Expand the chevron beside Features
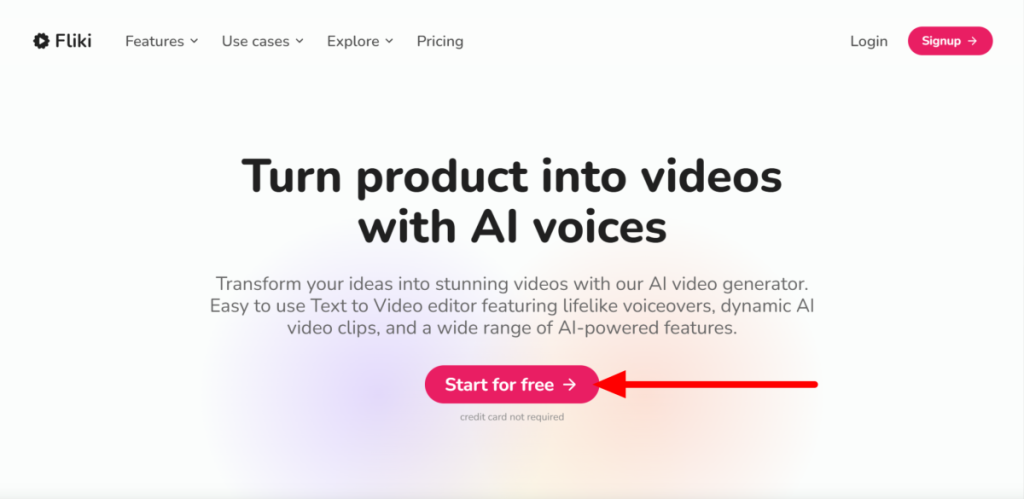Viewport: 1024px width, 499px height. pyautogui.click(x=194, y=41)
